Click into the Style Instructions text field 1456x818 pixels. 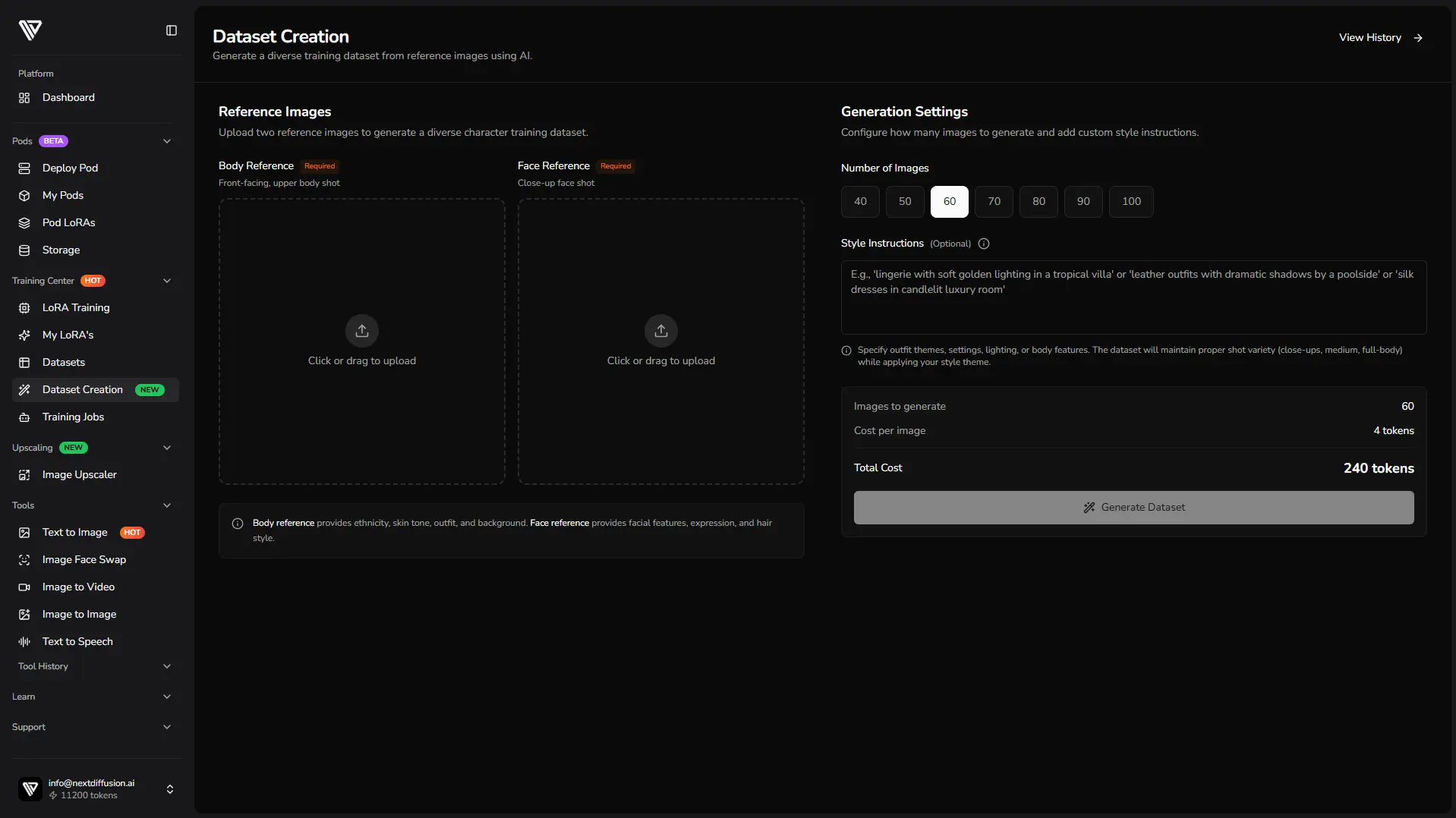(1133, 297)
